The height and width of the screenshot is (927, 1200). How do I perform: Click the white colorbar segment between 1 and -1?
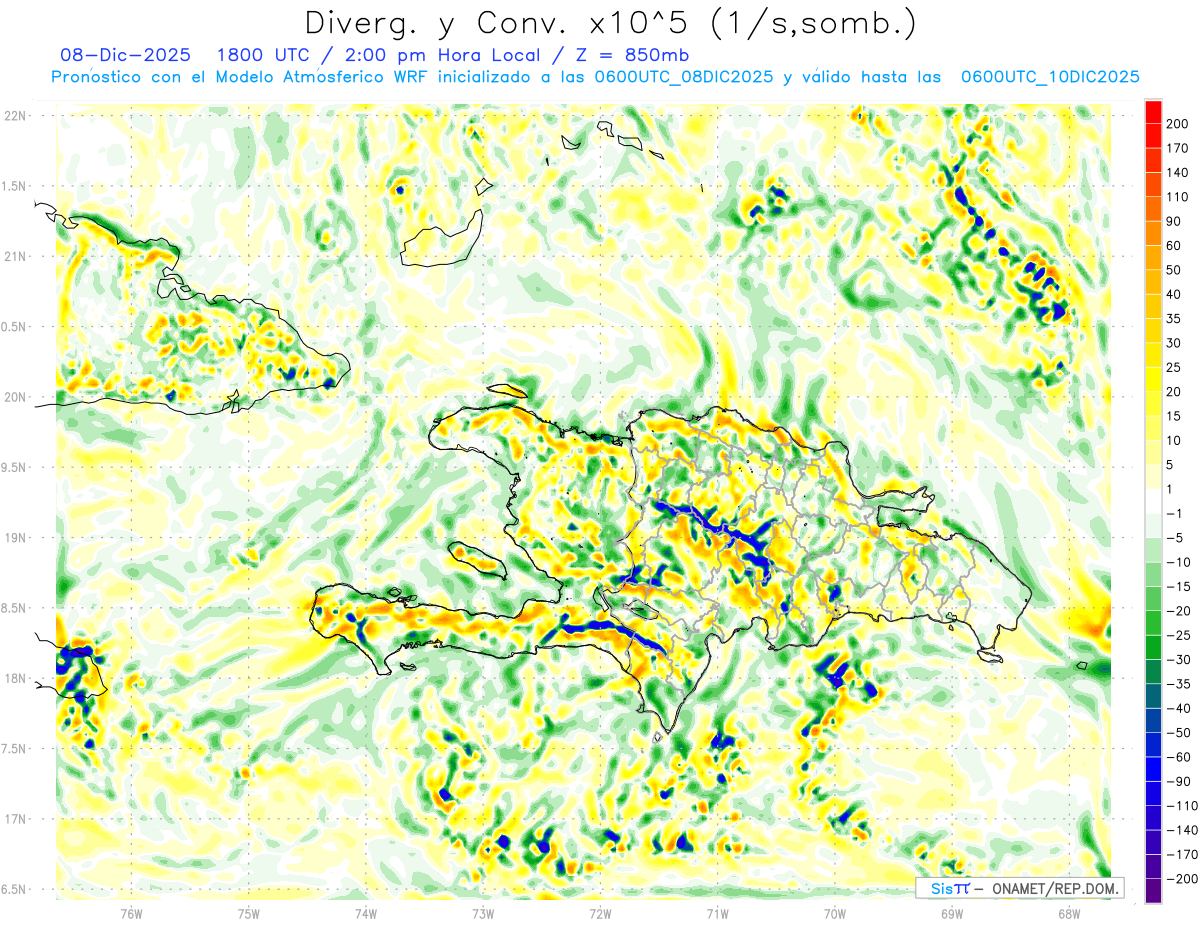[x=1153, y=501]
